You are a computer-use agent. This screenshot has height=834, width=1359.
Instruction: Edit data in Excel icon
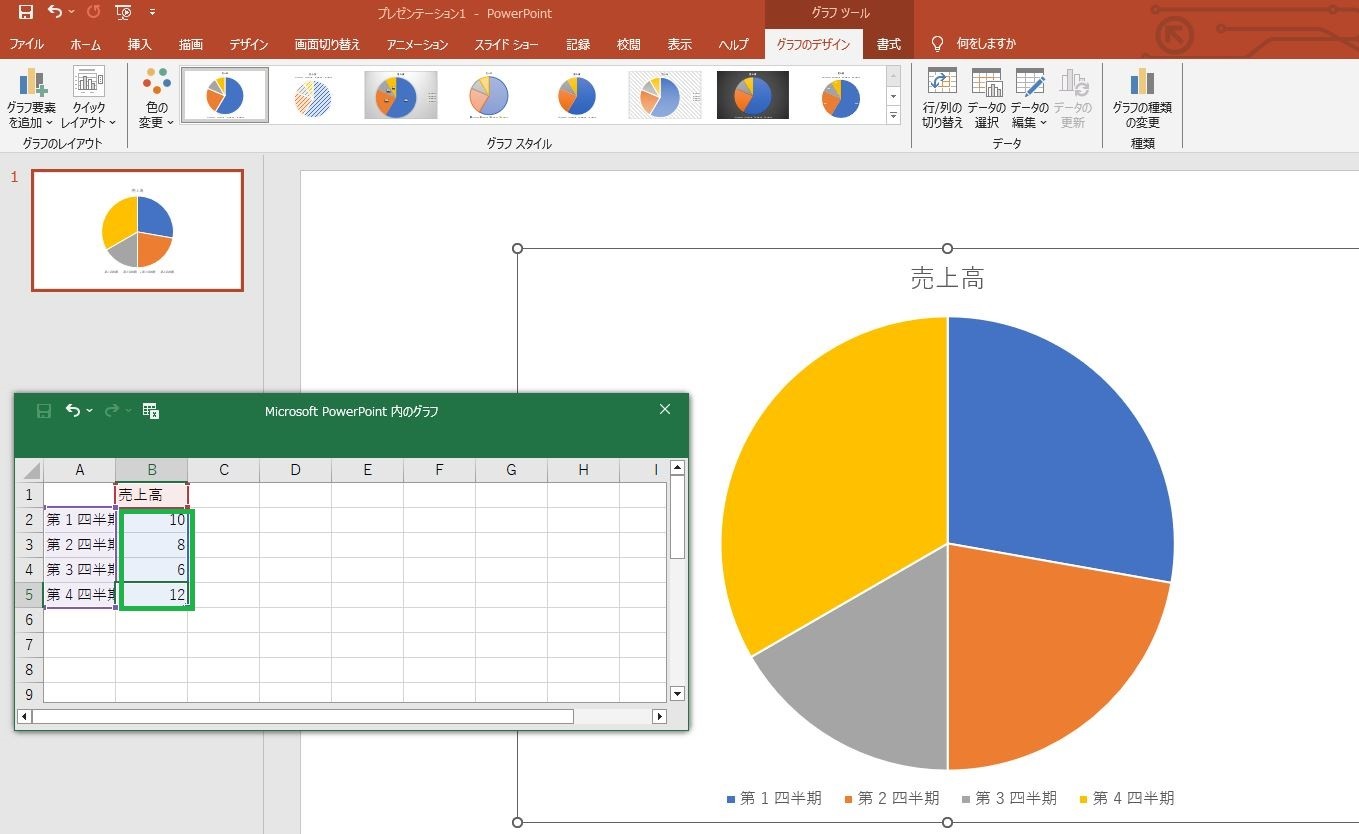point(151,411)
